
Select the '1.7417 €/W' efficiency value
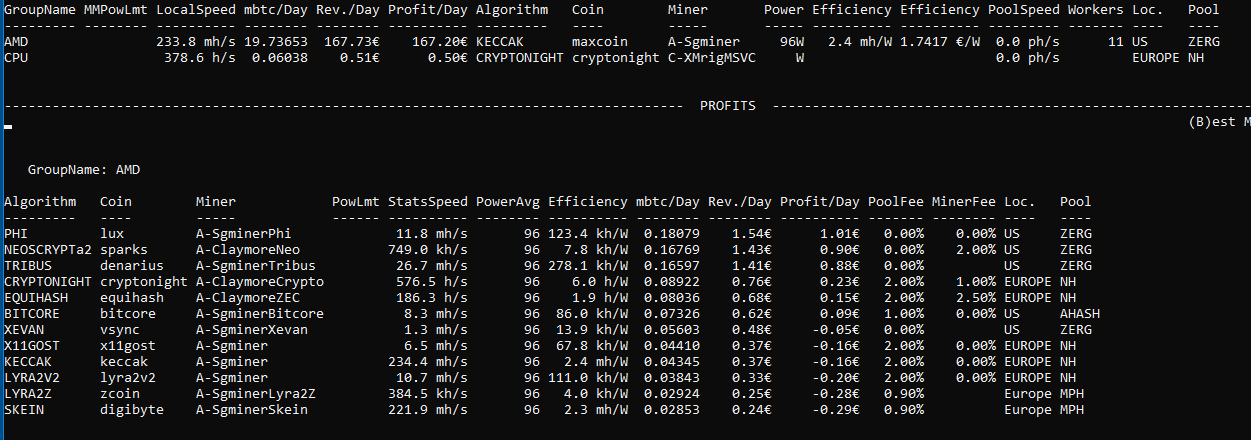click(x=940, y=42)
